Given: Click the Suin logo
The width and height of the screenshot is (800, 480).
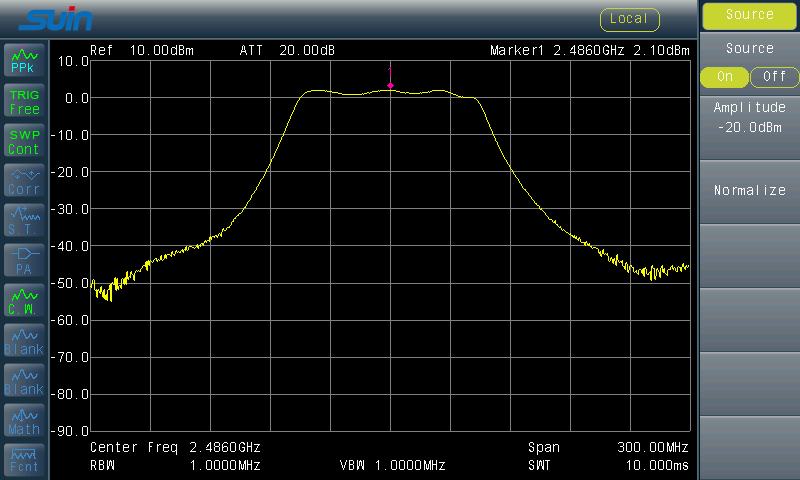Looking at the screenshot, I should (57, 19).
